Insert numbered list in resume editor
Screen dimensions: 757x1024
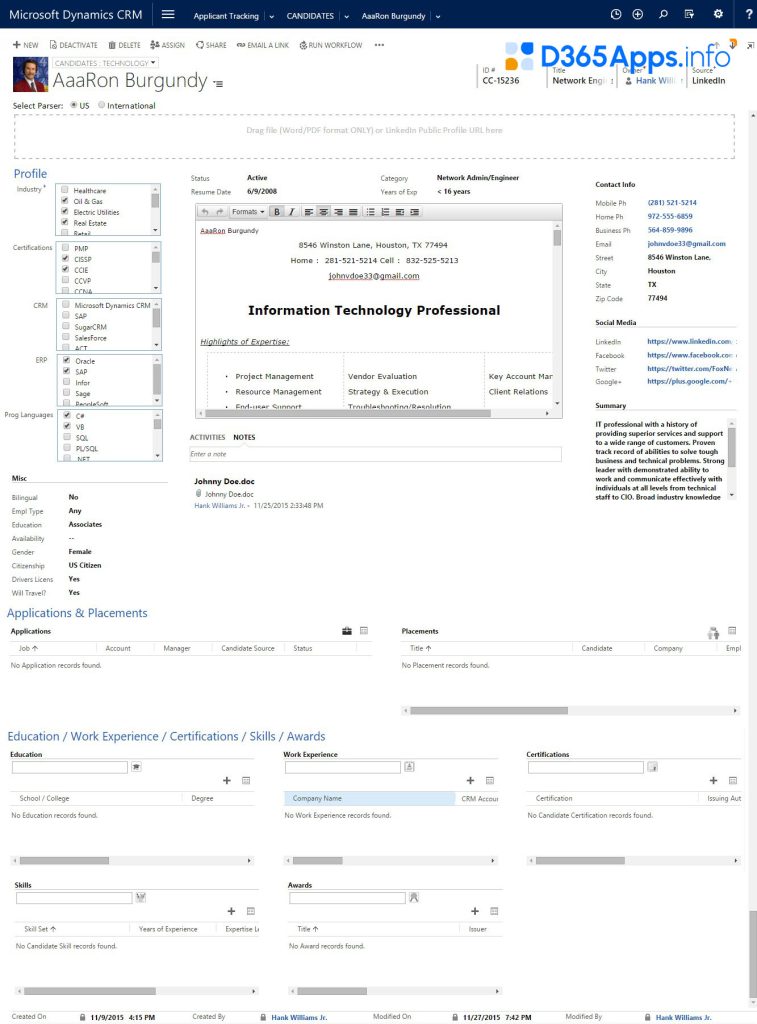point(385,212)
